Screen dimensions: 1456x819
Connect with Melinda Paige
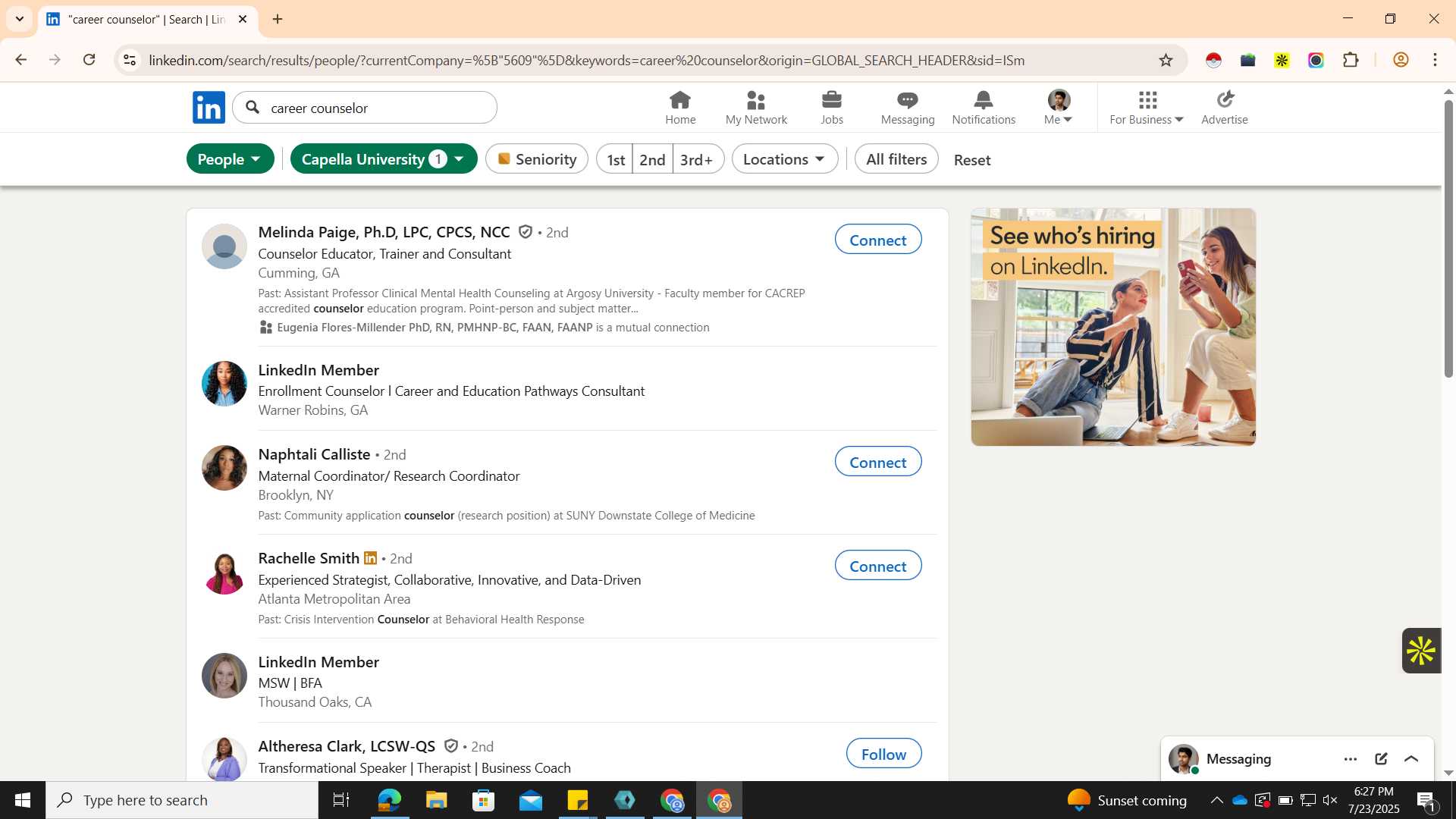pos(878,240)
